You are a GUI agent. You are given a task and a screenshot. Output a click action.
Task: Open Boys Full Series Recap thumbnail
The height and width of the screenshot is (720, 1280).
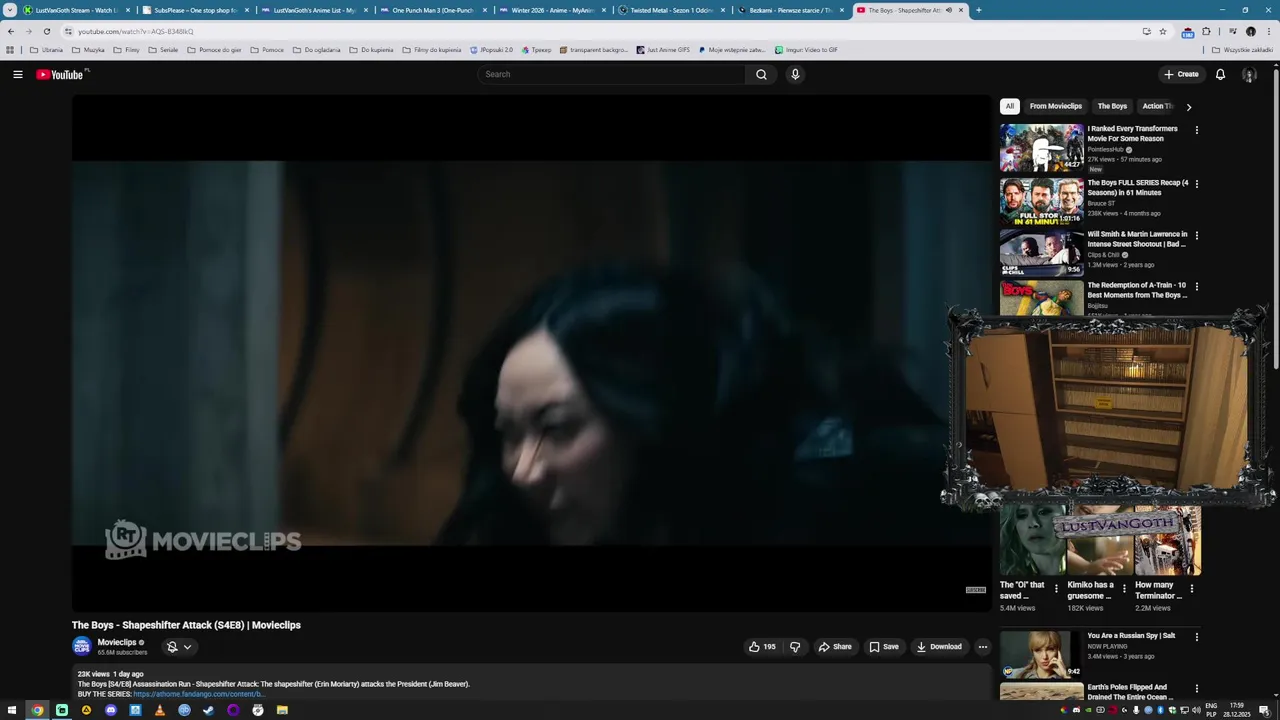tap(1042, 201)
